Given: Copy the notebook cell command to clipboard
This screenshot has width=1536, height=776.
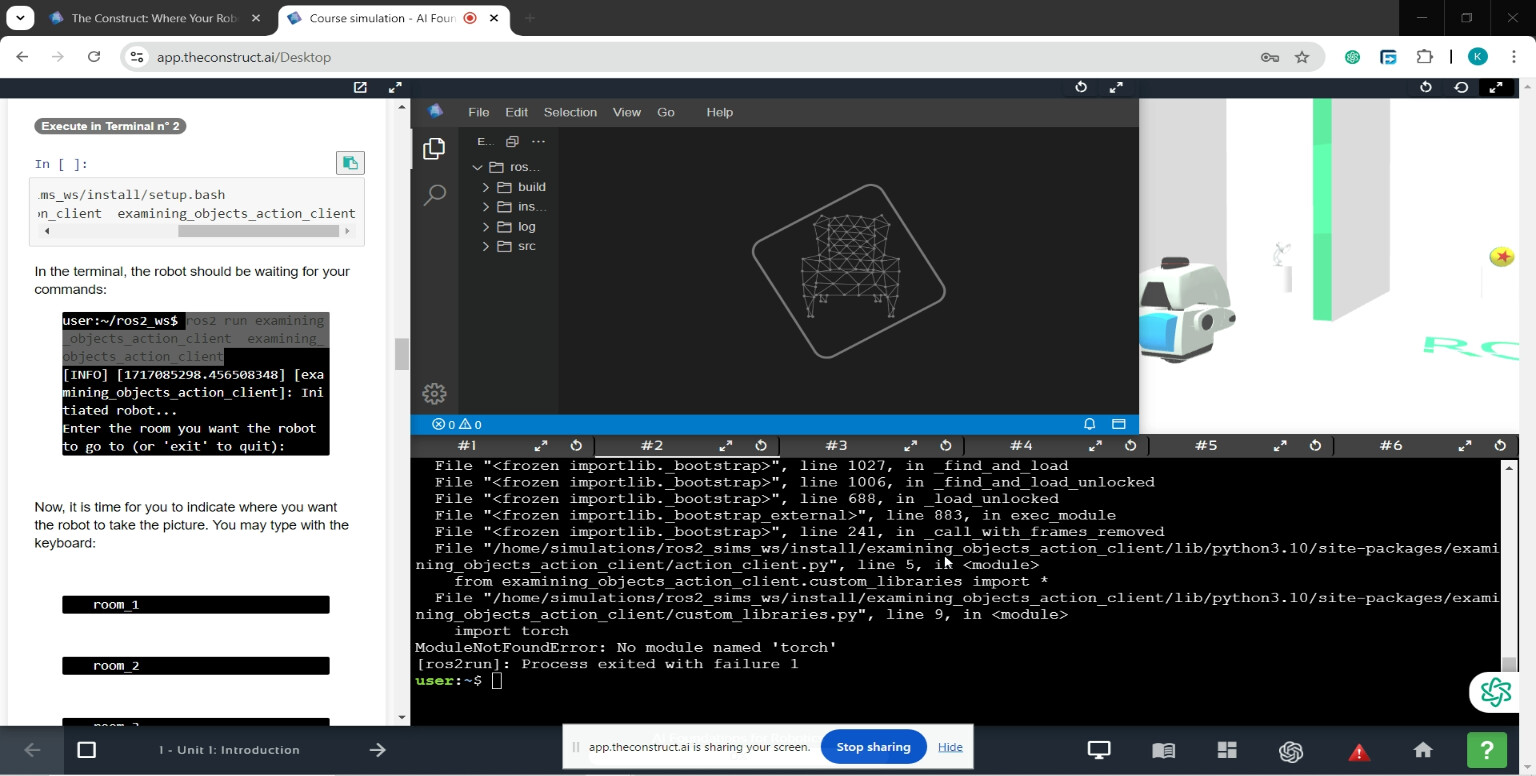Looking at the screenshot, I should [x=350, y=163].
